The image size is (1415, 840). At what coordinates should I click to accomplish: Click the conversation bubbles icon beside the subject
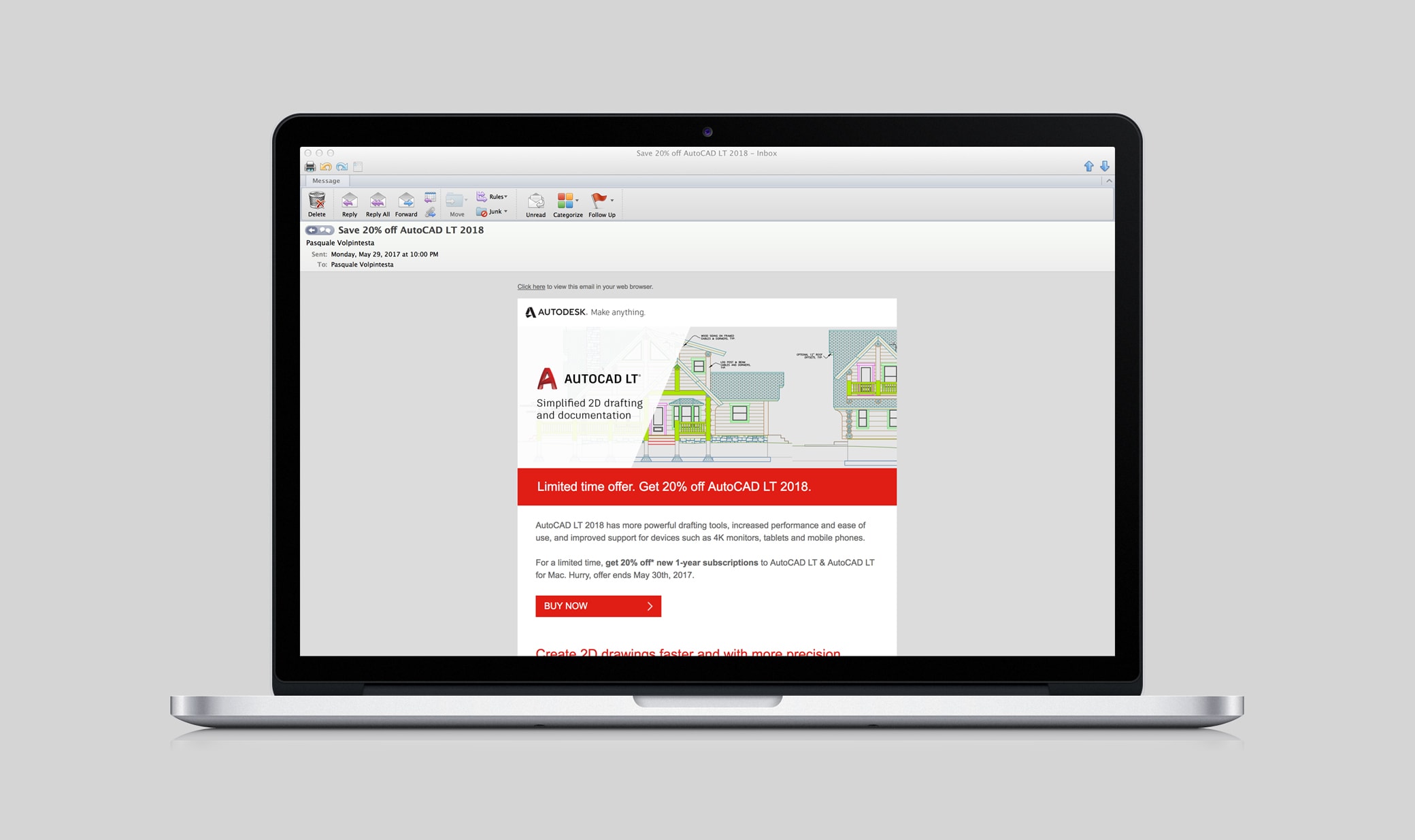(327, 230)
